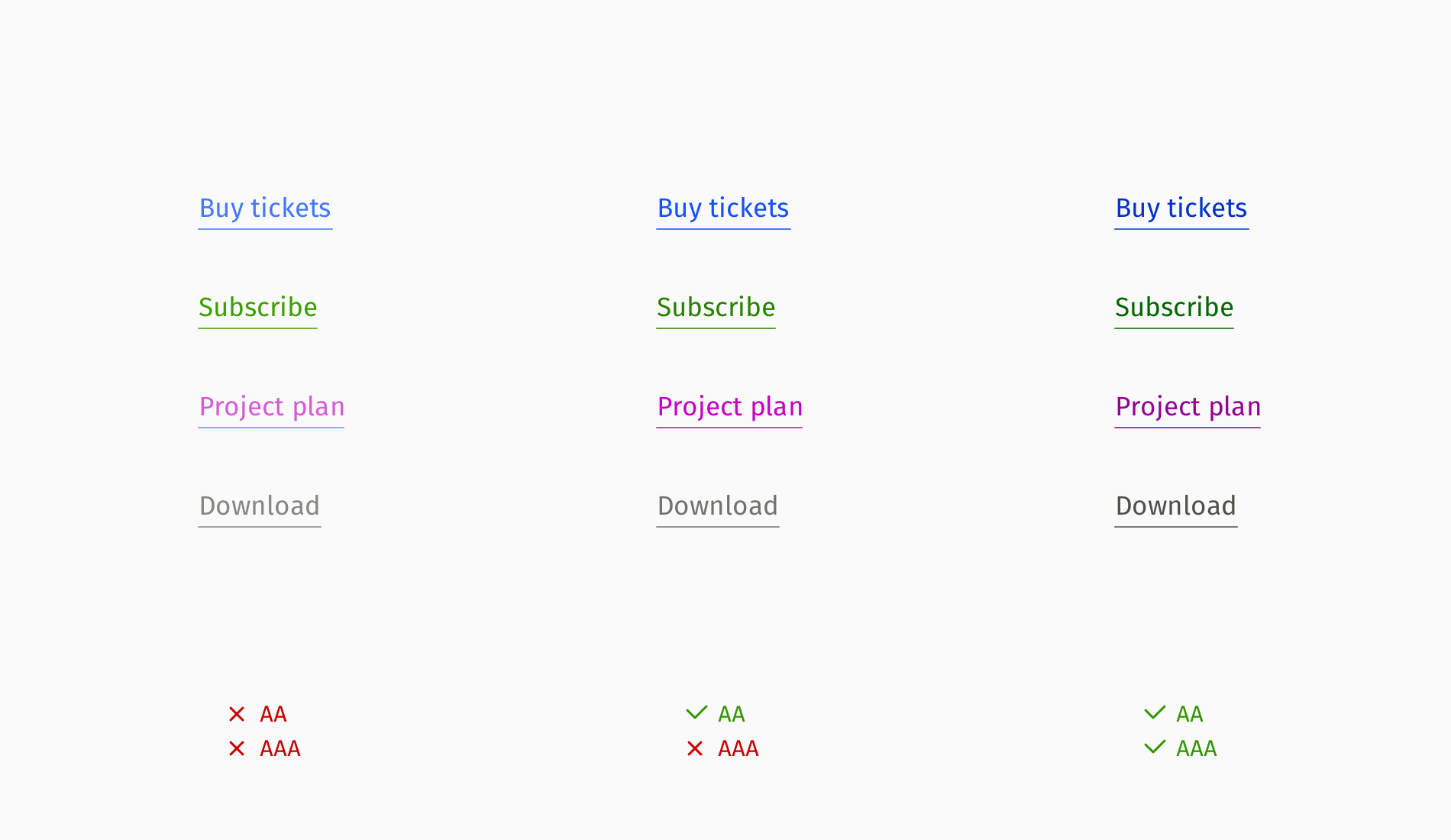The image size is (1451, 840).
Task: Click the green checkmark beside middle AA
Action: pos(696,713)
